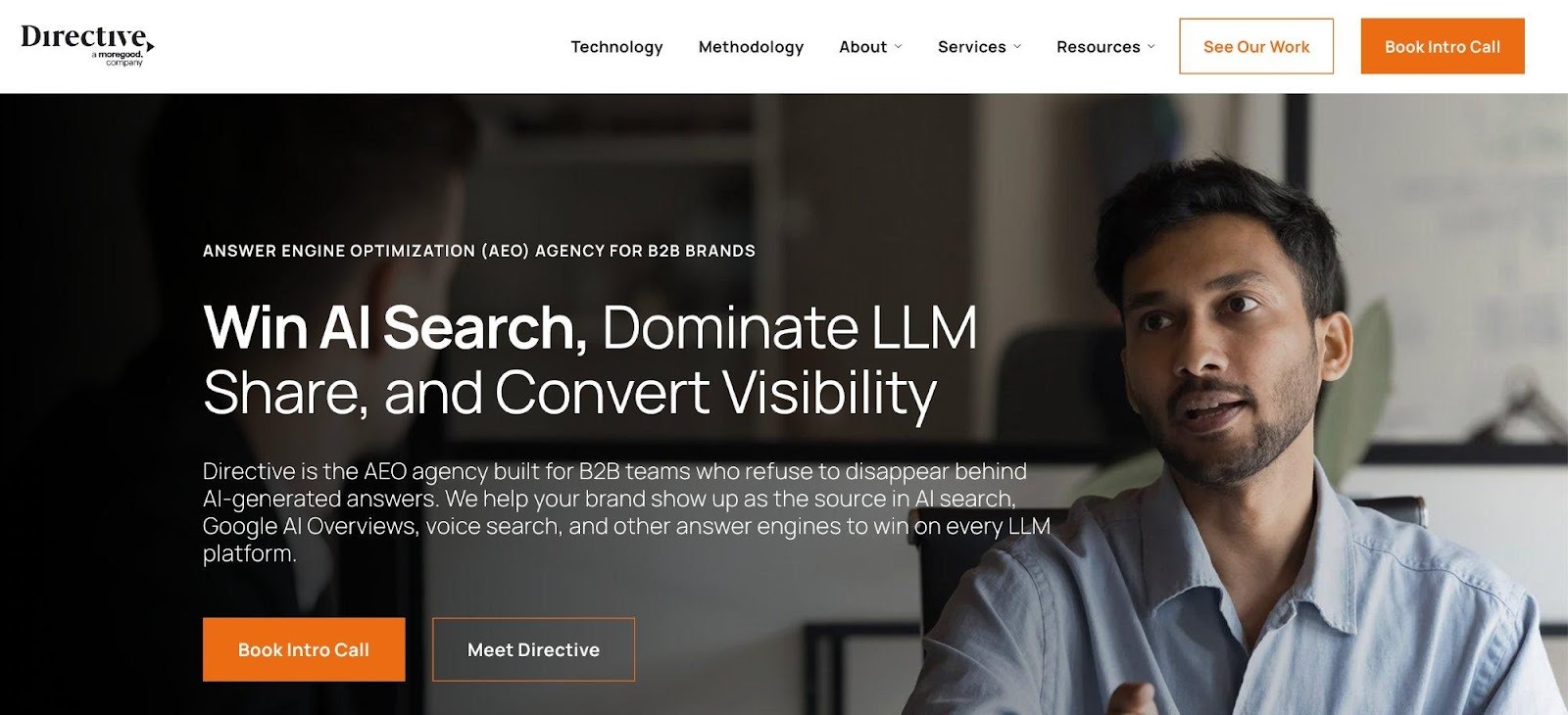Click the About chevron arrow
Screen dimensions: 1568x715
899,47
